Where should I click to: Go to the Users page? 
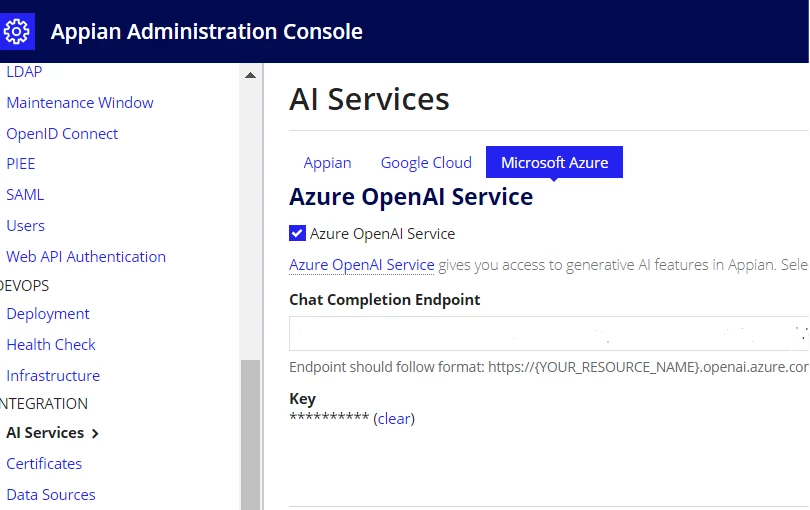25,226
